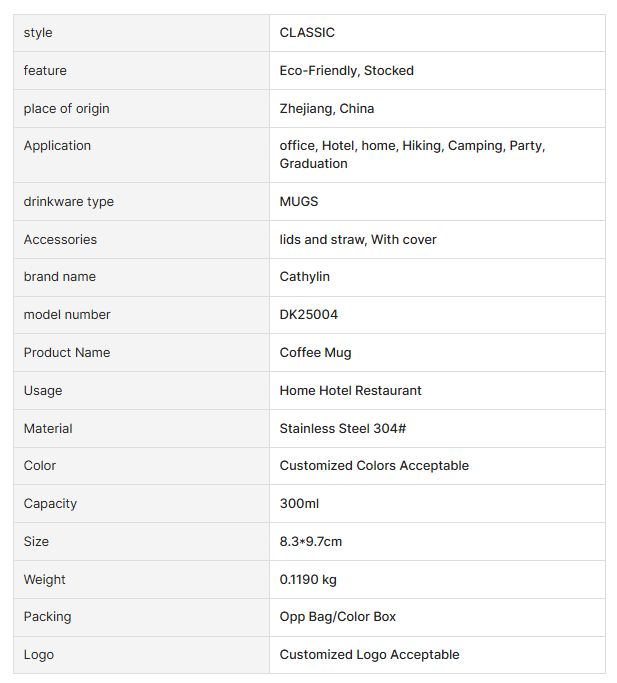Select the 'lids and straw, With cover' text
The image size is (617, 683).
358,240
